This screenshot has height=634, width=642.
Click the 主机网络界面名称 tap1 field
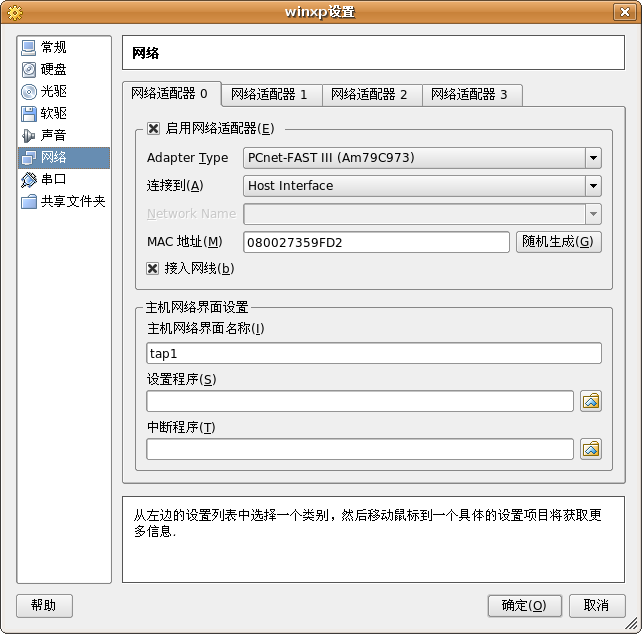(374, 353)
